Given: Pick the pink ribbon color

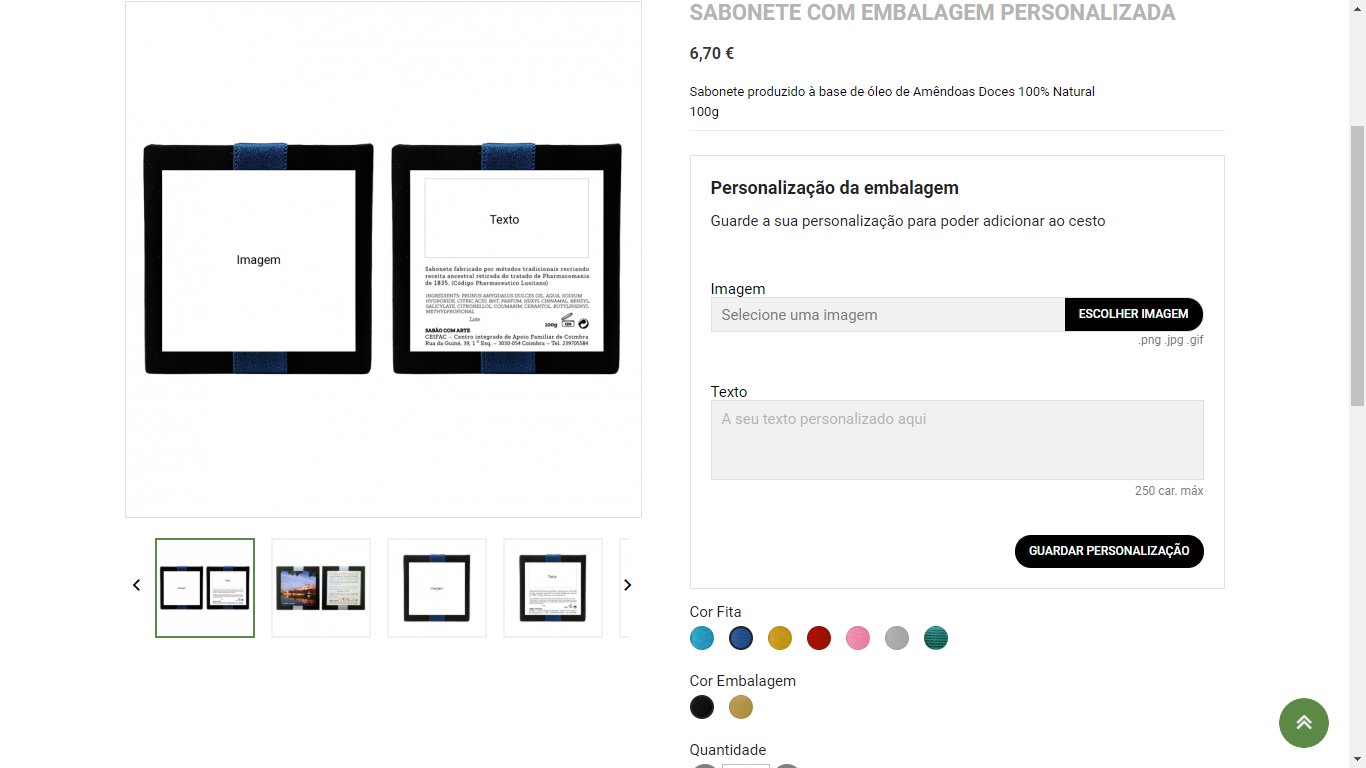Looking at the screenshot, I should pyautogui.click(x=858, y=638).
